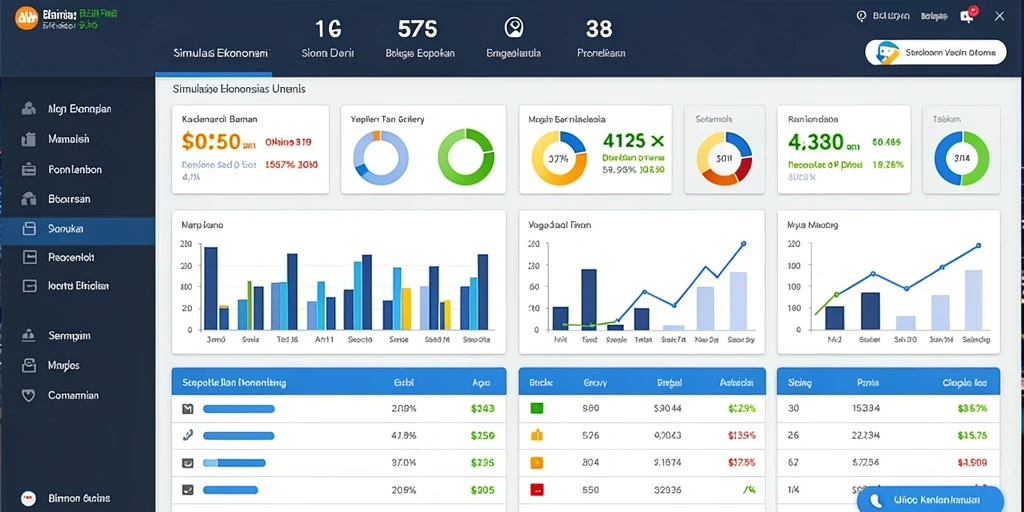Viewport: 1024px width, 512px height.
Task: Click the orange app logo icon
Action: click(x=26, y=18)
